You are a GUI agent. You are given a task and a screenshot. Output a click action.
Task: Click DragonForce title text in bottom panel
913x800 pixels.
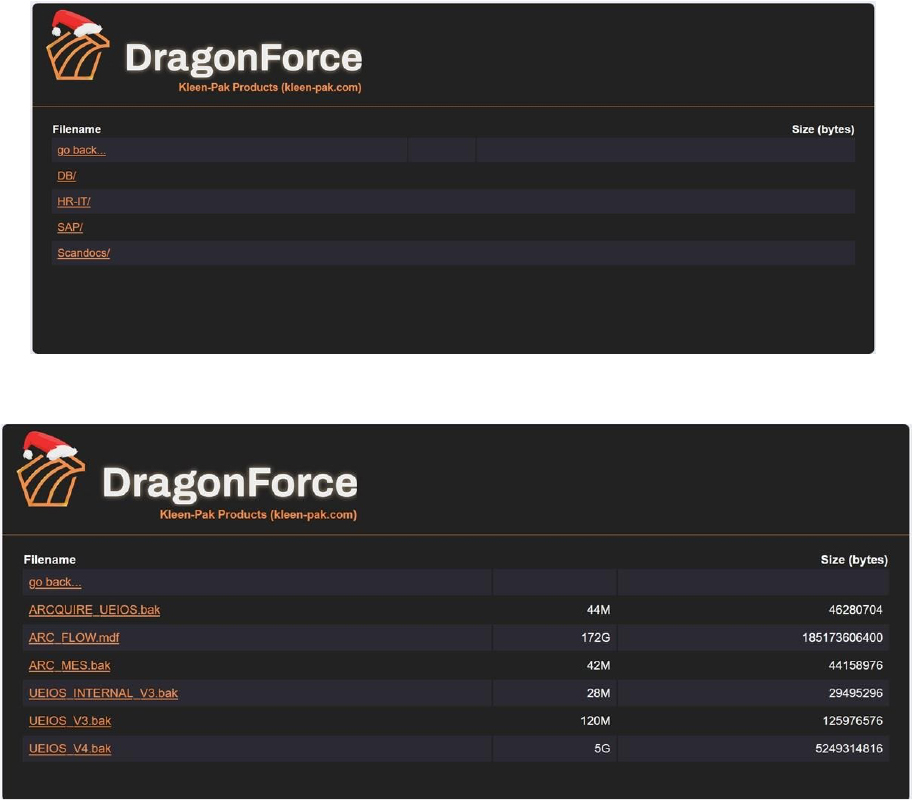click(x=230, y=483)
